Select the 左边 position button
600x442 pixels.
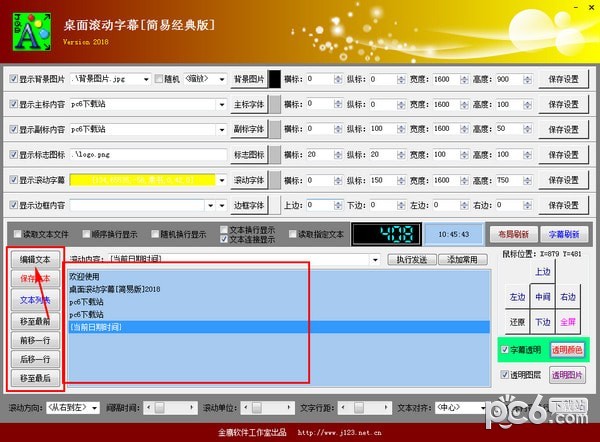click(517, 297)
